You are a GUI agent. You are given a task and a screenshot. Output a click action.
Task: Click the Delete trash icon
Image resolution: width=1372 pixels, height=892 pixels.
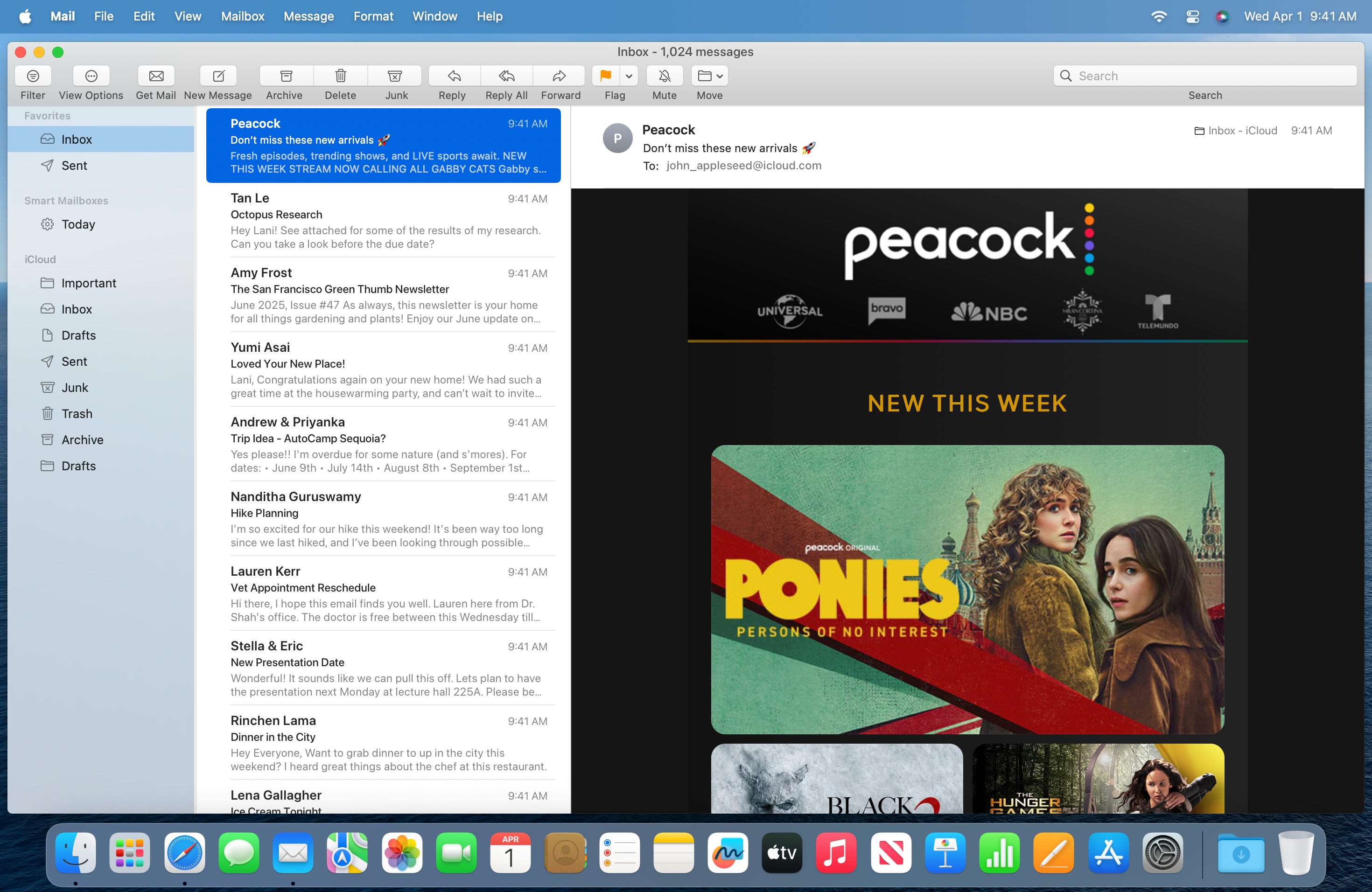pos(341,76)
